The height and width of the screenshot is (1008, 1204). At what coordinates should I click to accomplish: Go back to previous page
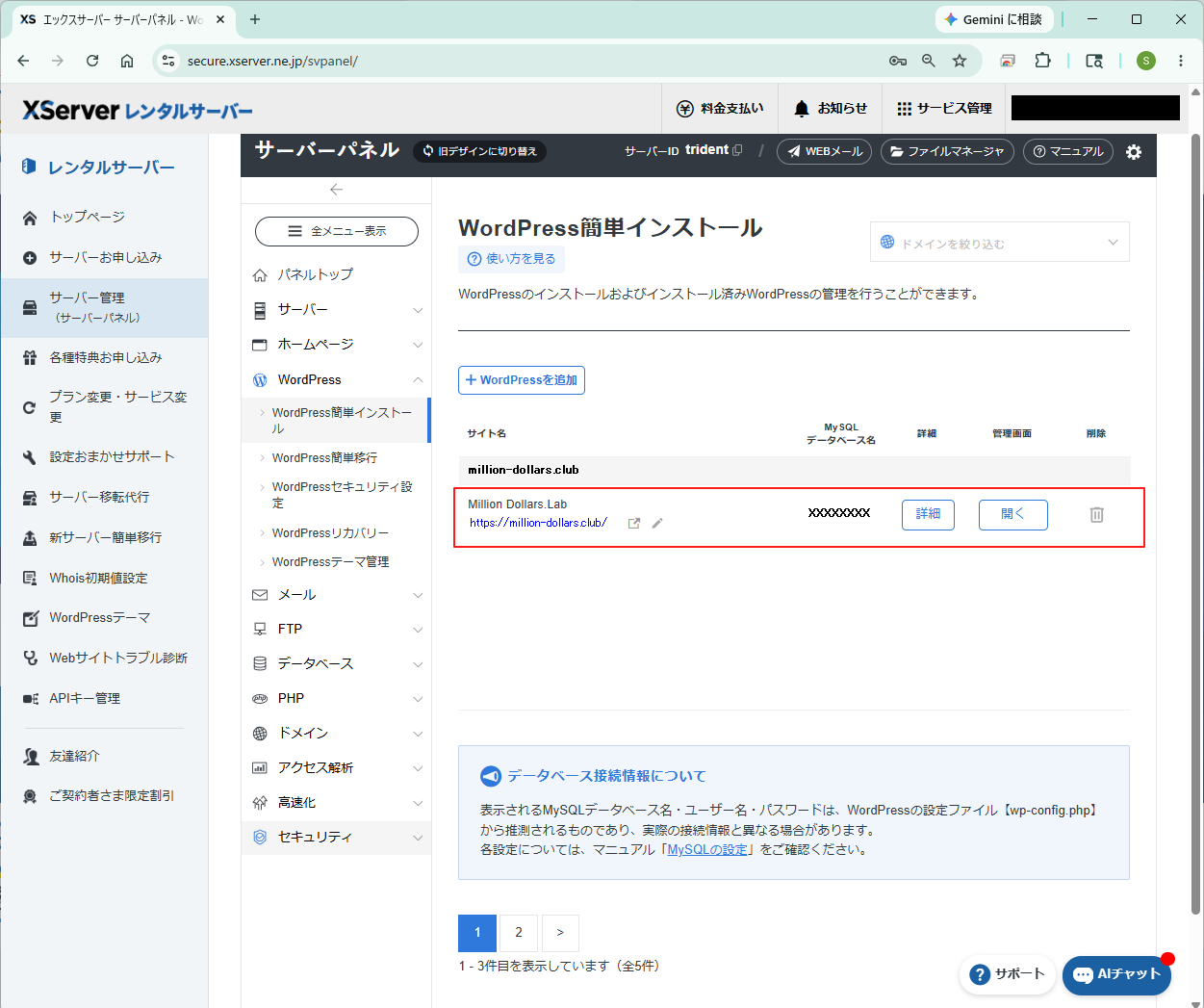(x=23, y=61)
